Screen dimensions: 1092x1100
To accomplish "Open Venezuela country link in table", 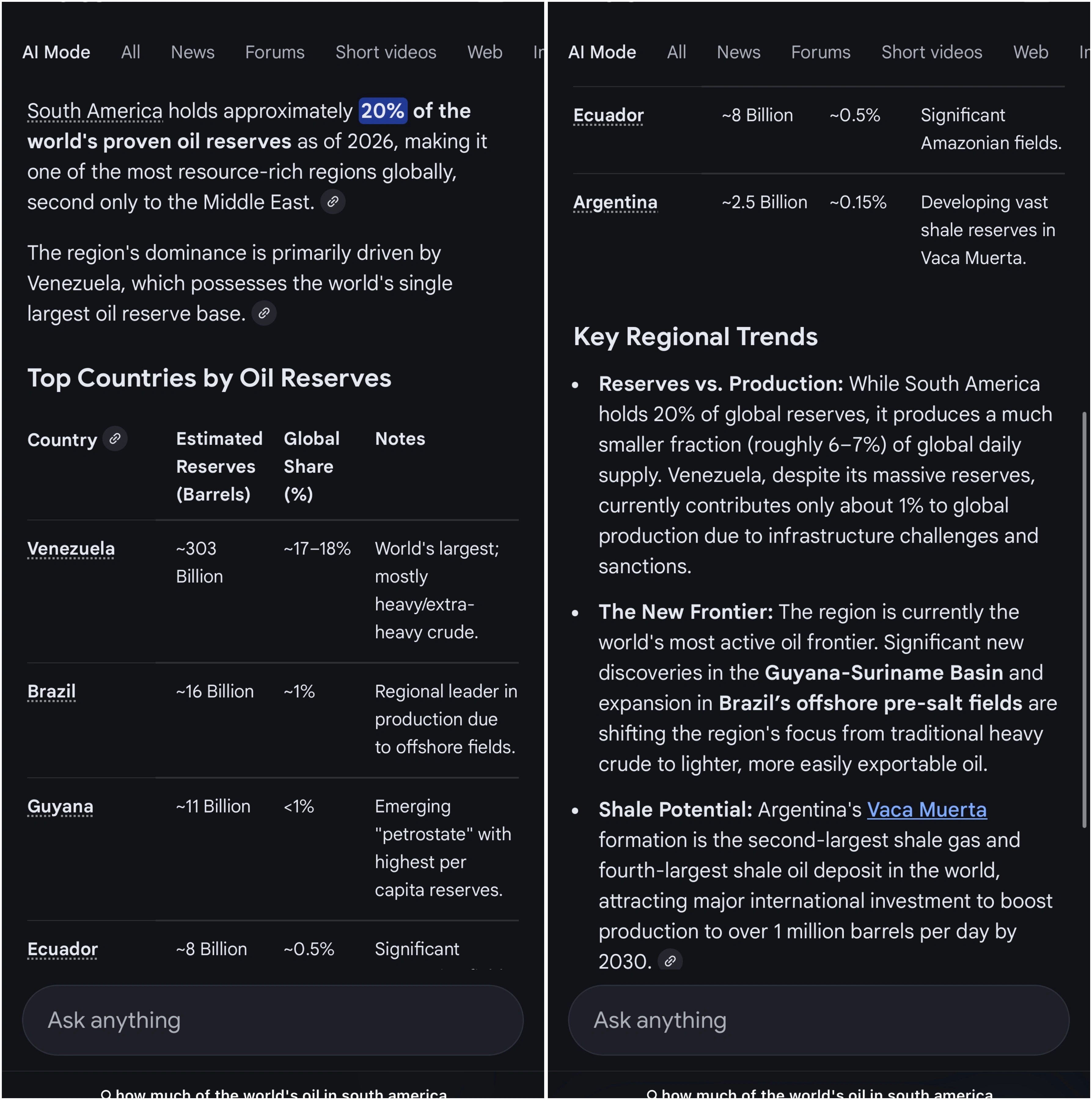I will tap(71, 548).
